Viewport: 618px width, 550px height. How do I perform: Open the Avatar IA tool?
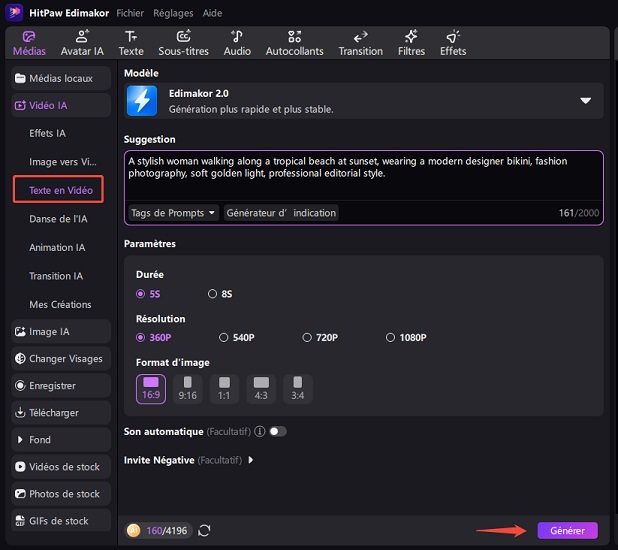[x=82, y=43]
